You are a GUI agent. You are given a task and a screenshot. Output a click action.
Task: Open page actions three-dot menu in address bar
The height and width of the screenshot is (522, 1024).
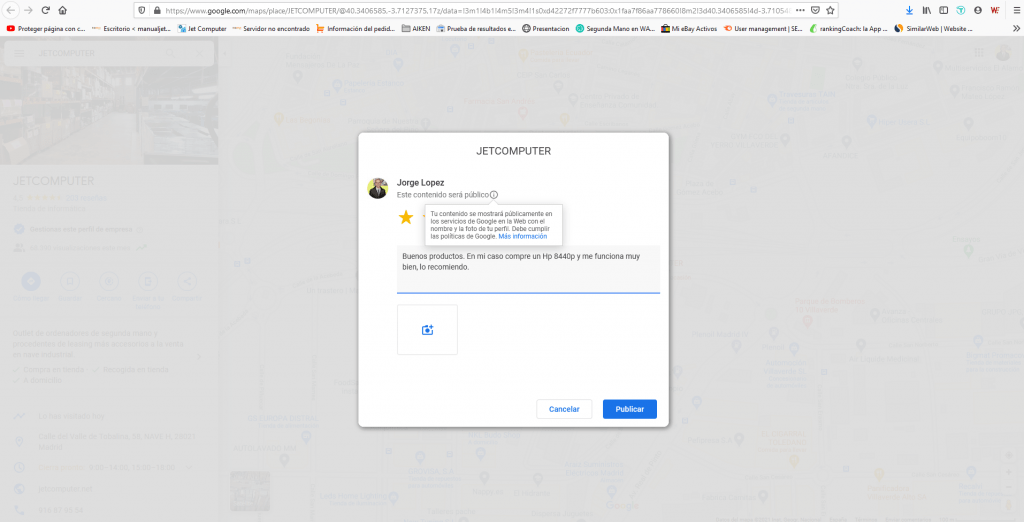(800, 10)
